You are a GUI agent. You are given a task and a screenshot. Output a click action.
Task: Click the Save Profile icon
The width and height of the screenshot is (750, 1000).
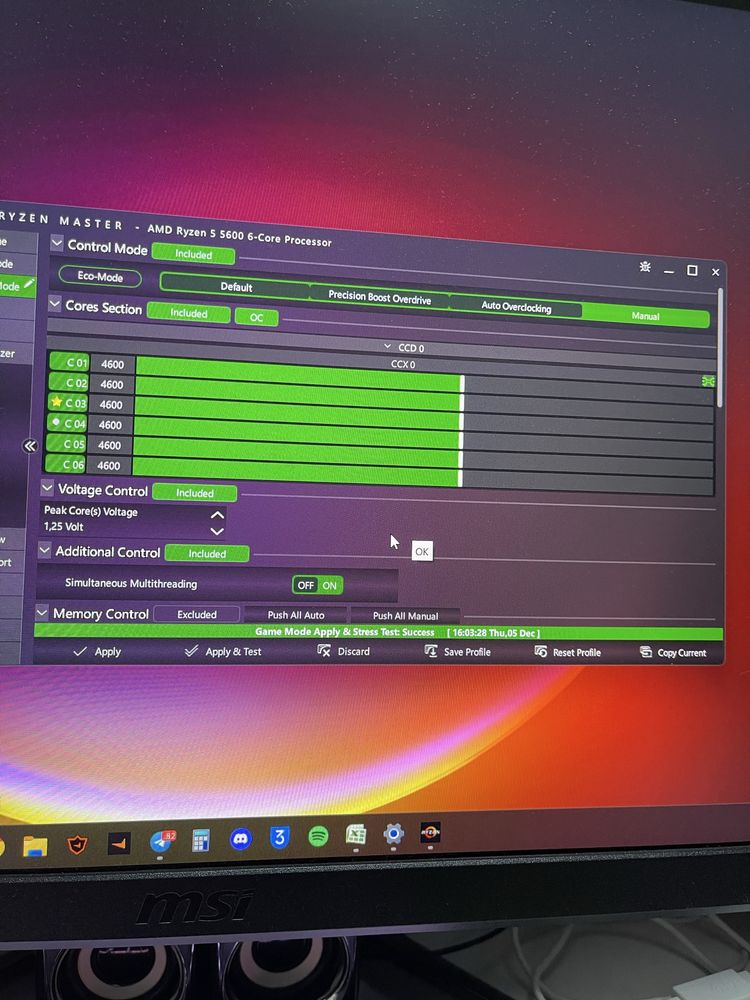[431, 651]
